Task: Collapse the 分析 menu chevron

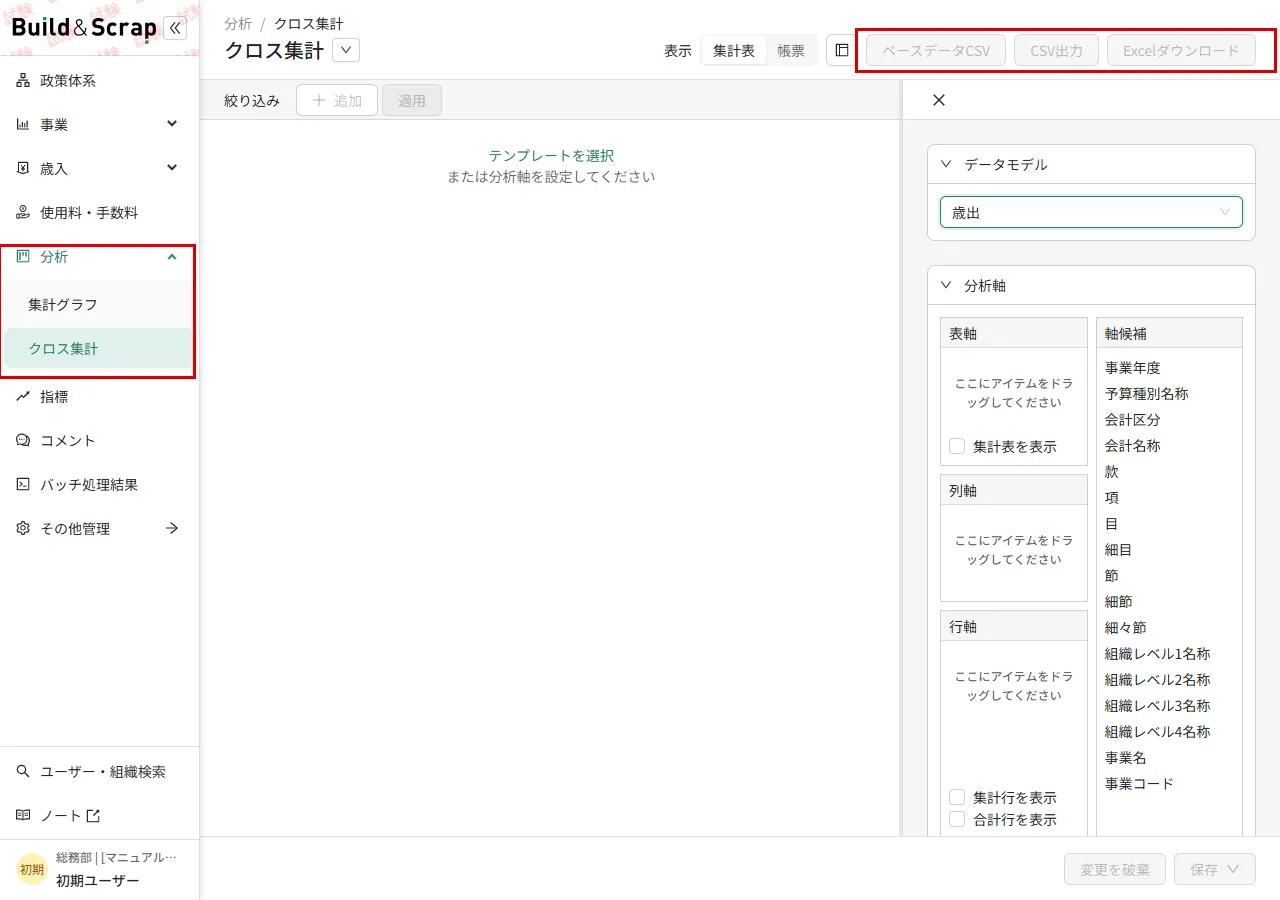Action: [172, 257]
